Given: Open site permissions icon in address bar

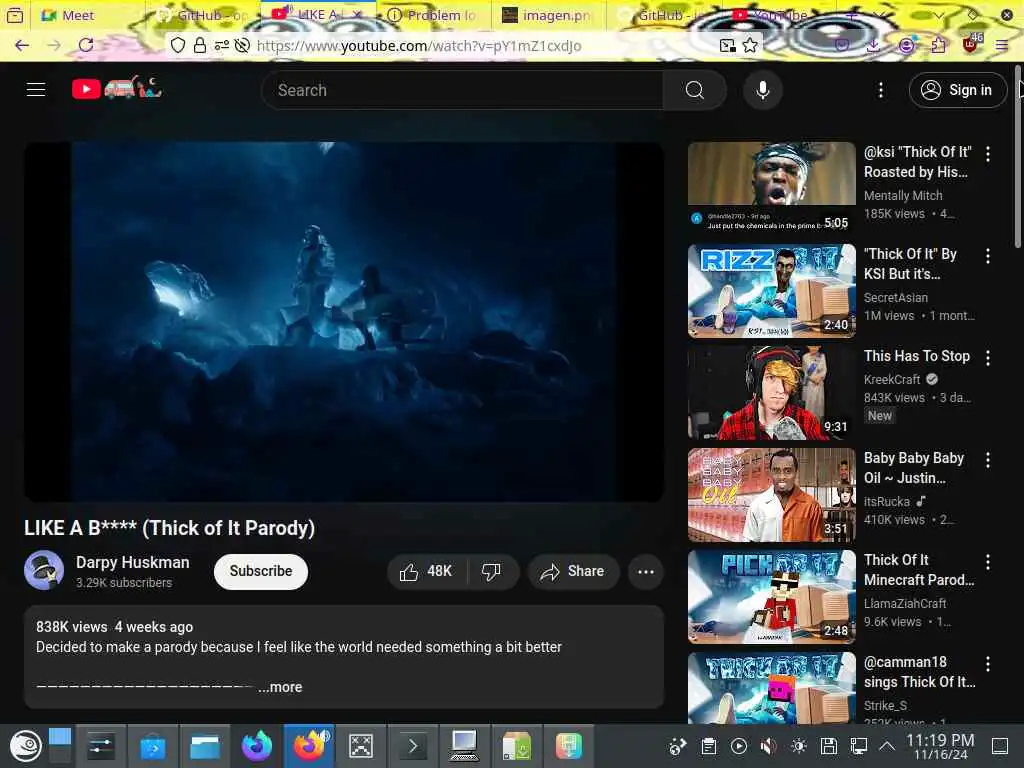Looking at the screenshot, I should (221, 45).
